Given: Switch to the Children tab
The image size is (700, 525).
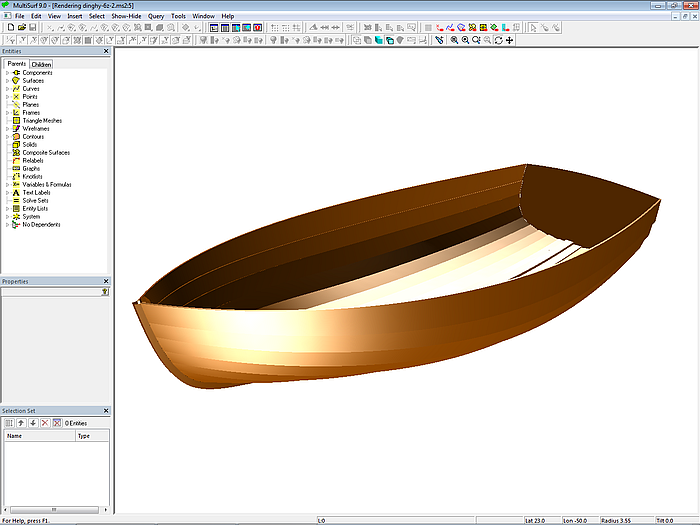Looking at the screenshot, I should [x=42, y=64].
